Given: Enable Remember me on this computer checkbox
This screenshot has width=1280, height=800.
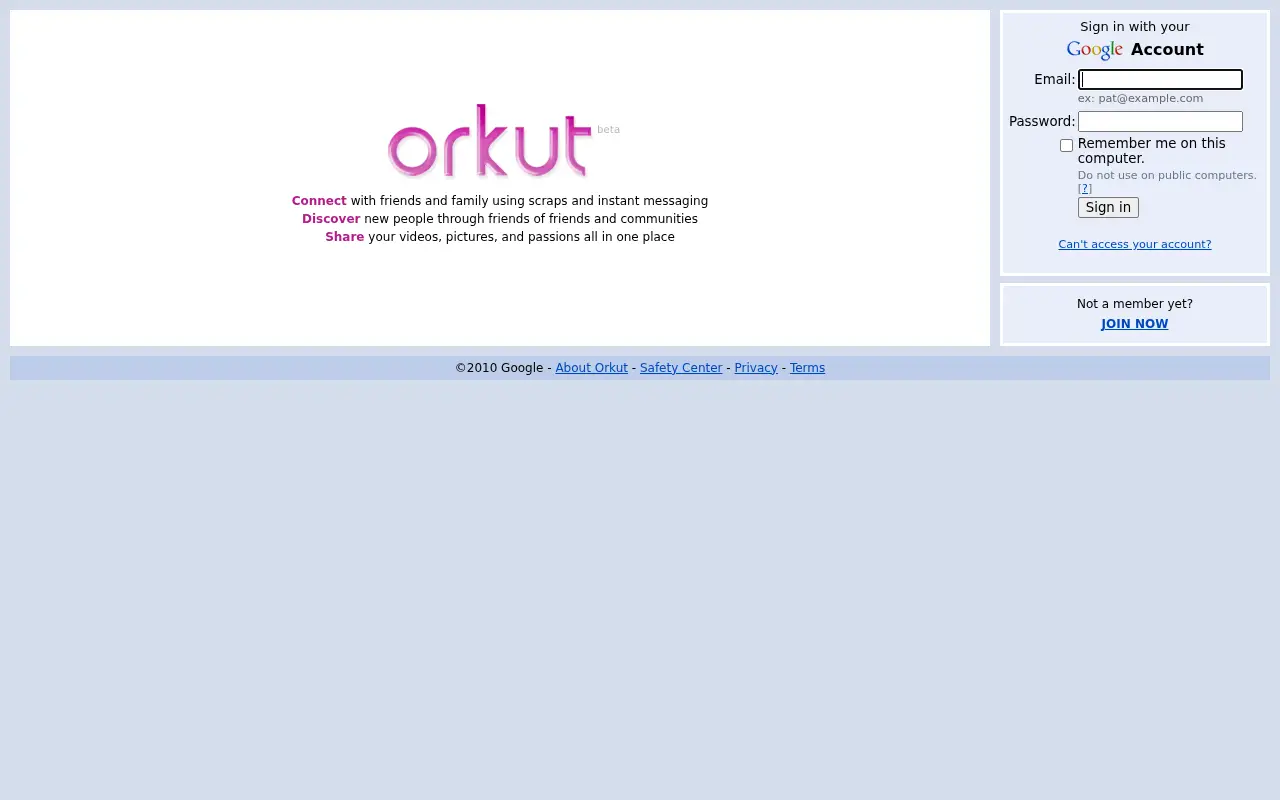Looking at the screenshot, I should tap(1066, 145).
